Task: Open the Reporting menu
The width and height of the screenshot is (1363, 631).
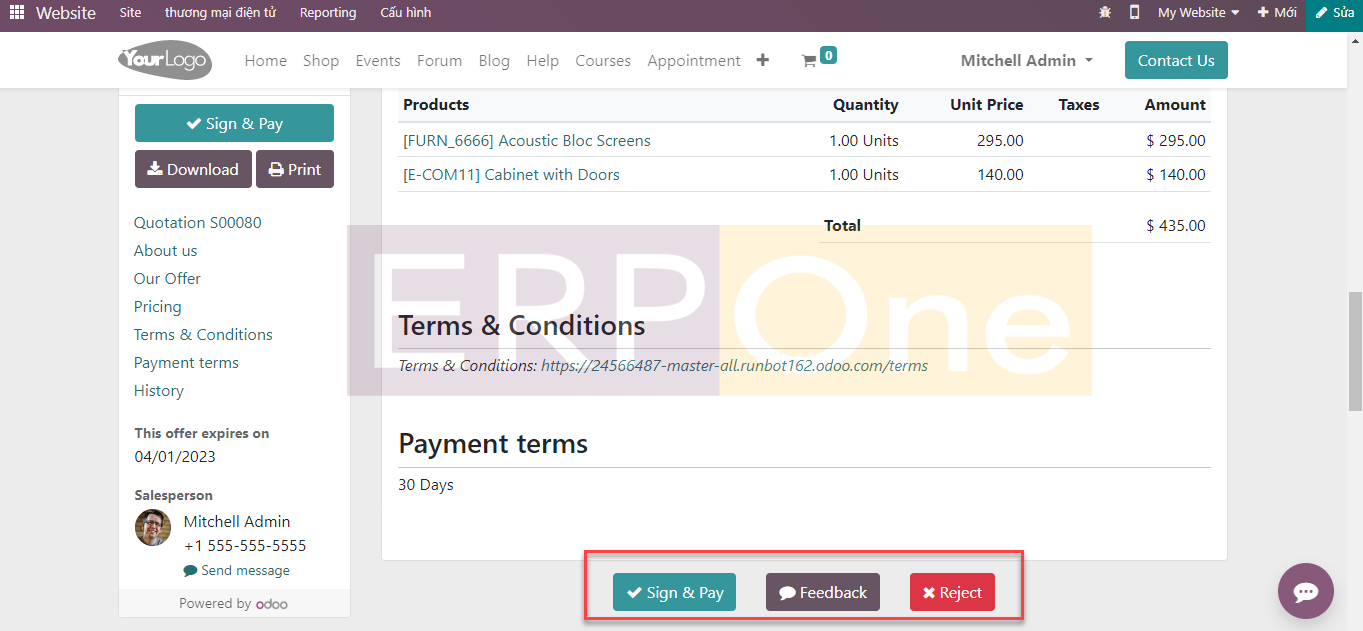Action: click(x=328, y=13)
